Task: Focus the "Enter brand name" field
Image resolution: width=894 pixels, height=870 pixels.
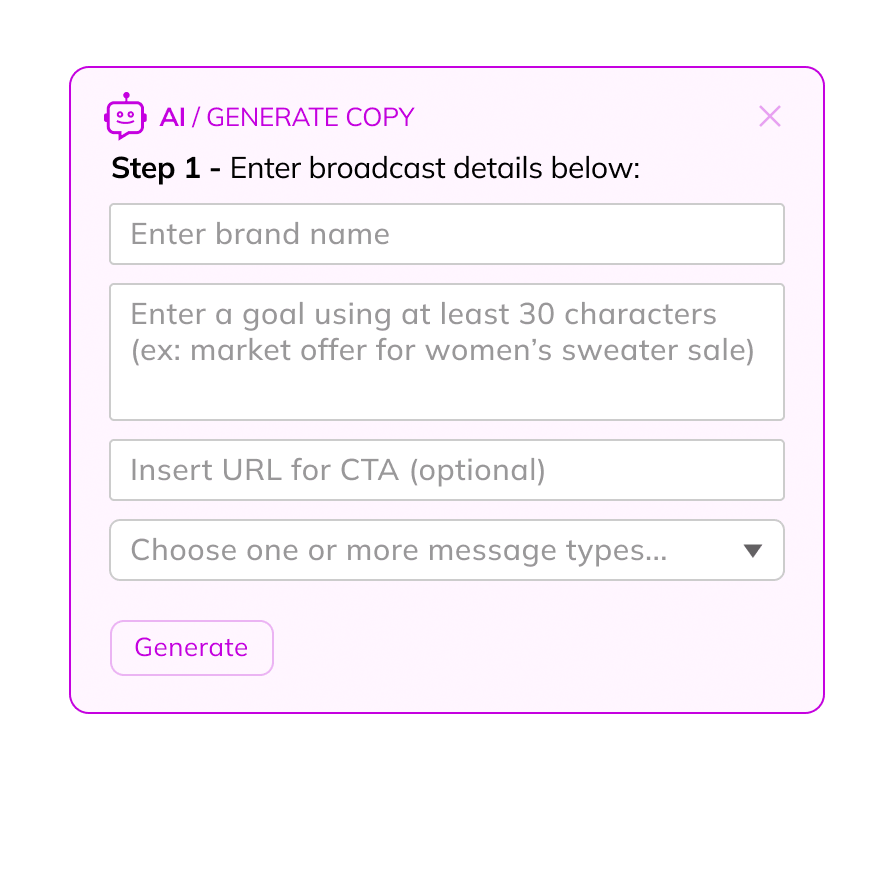Action: tap(446, 234)
